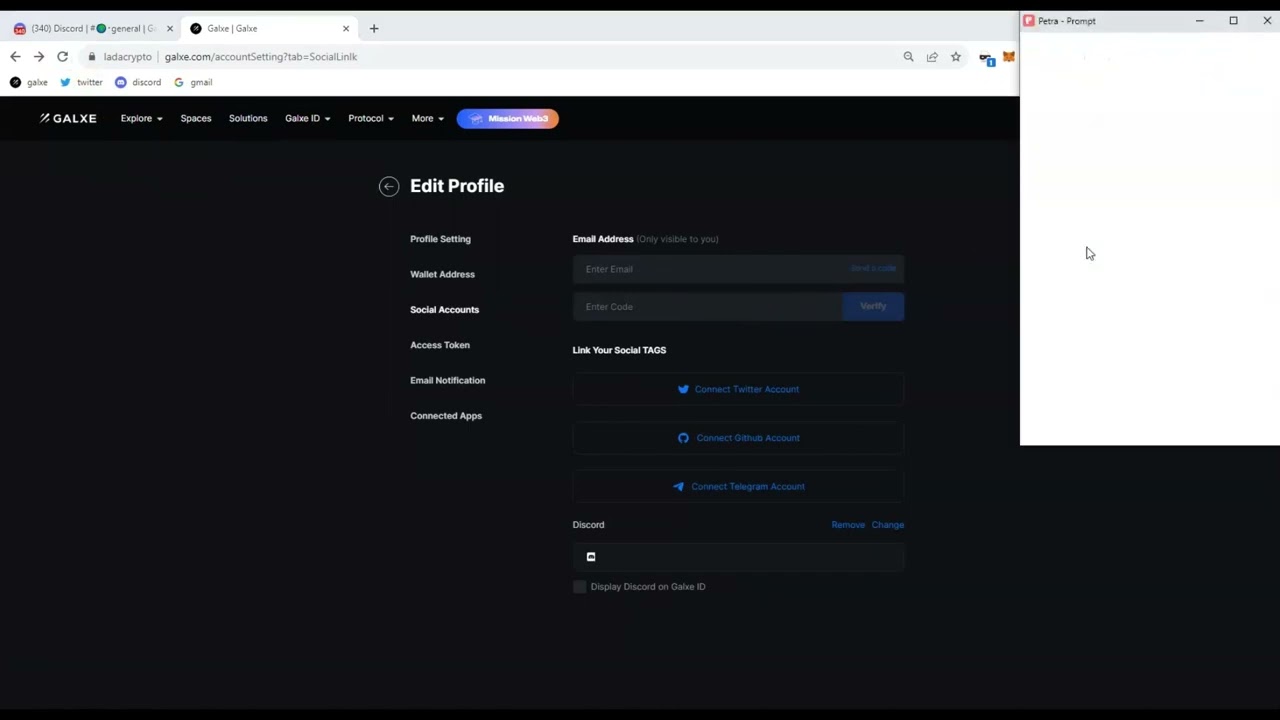Image resolution: width=1280 pixels, height=720 pixels.
Task: Click Remove link for Discord
Action: click(848, 525)
